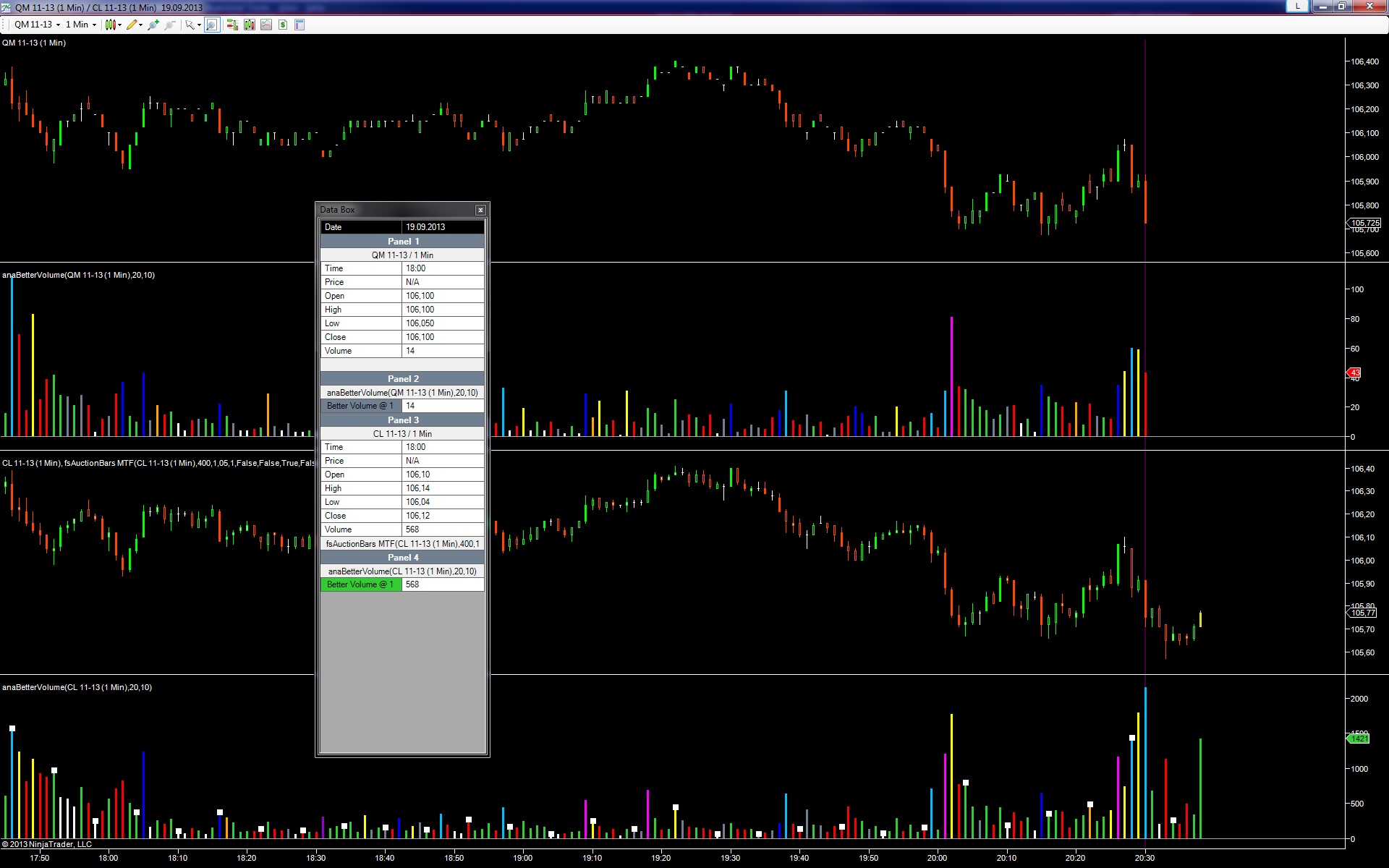1389x868 pixels.
Task: Click the 2013 NinjaTrader, LLC copyright text
Action: pyautogui.click(x=47, y=844)
